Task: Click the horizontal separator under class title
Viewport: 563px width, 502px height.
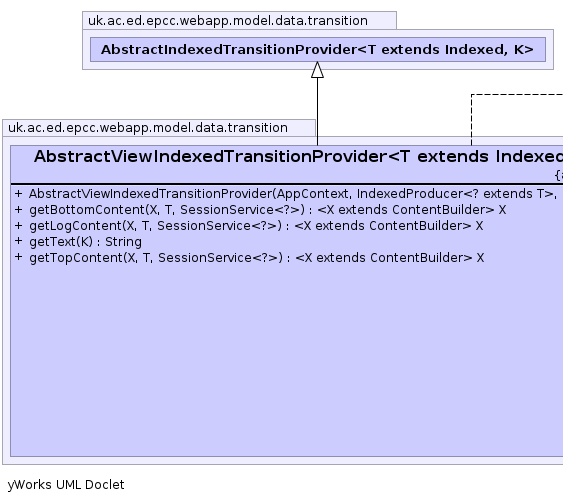Action: pos(287,184)
